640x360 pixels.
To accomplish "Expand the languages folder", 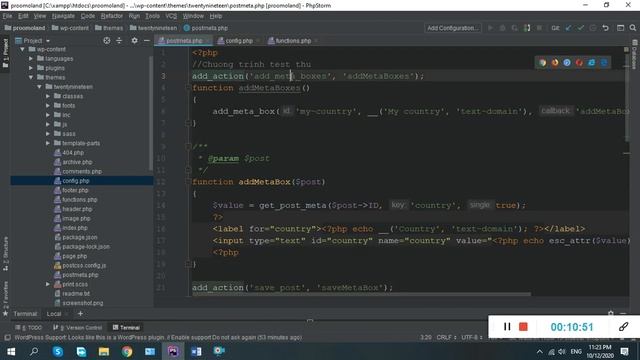I will click(x=31, y=59).
